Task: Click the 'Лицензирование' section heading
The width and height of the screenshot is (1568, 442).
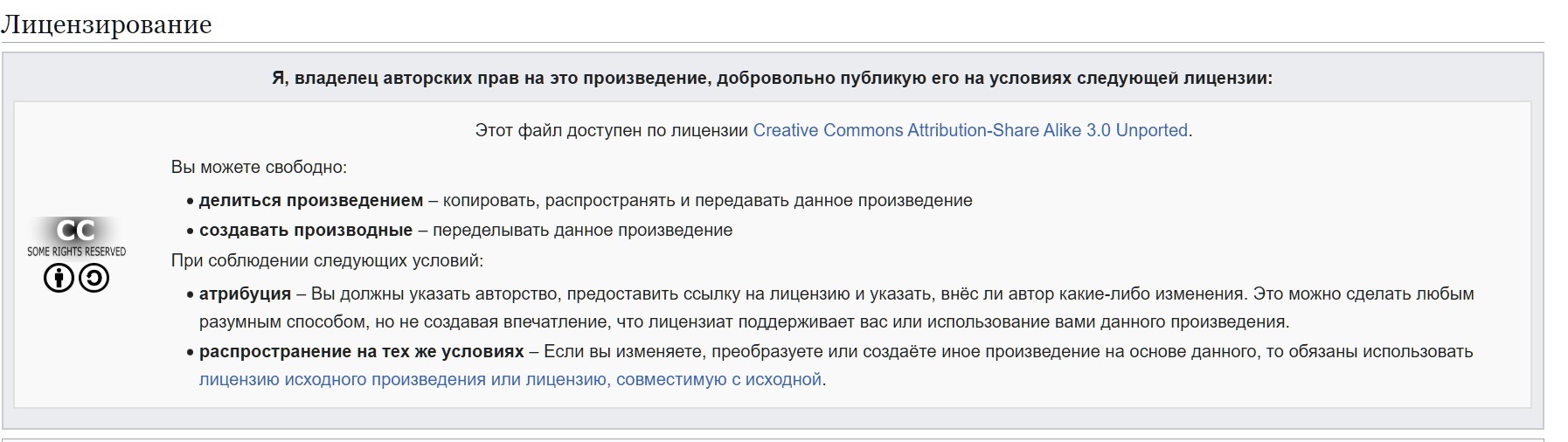Action: pos(107,24)
